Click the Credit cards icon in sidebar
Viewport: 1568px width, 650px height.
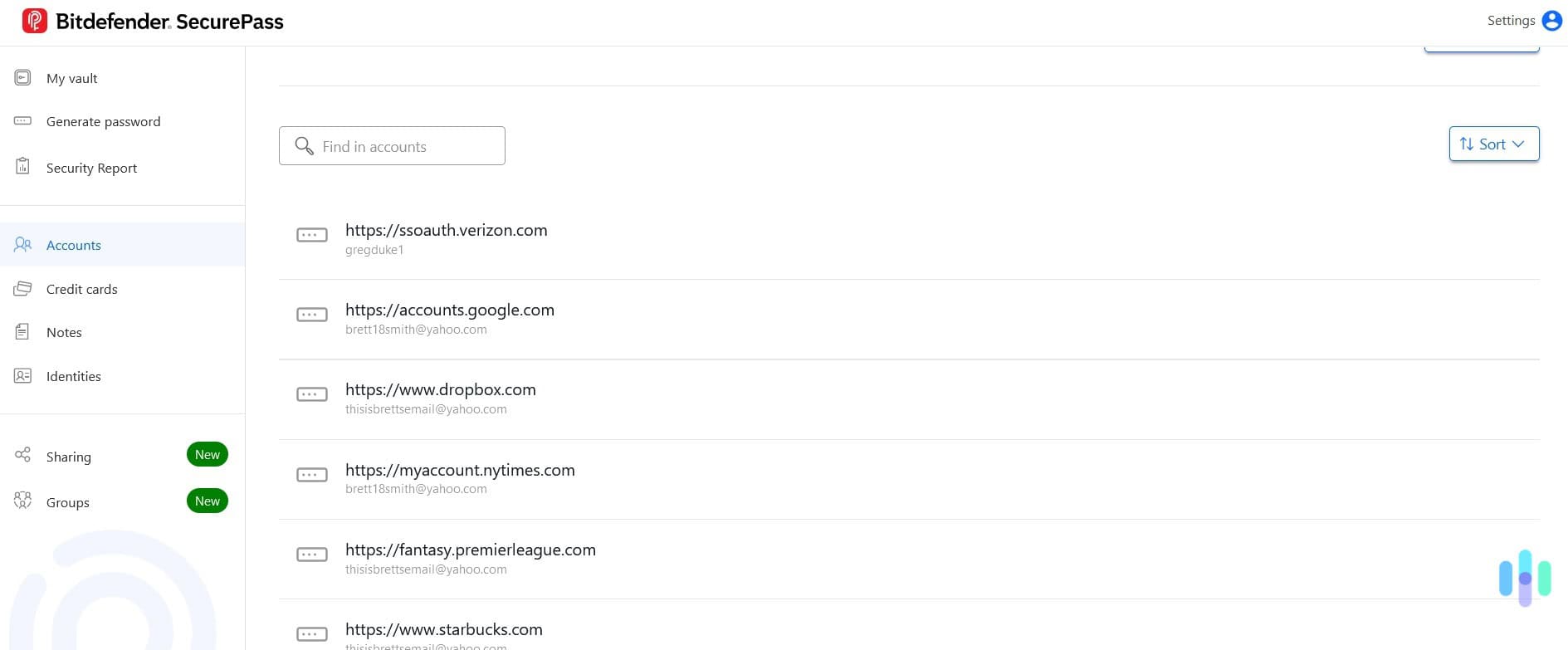[x=23, y=289]
